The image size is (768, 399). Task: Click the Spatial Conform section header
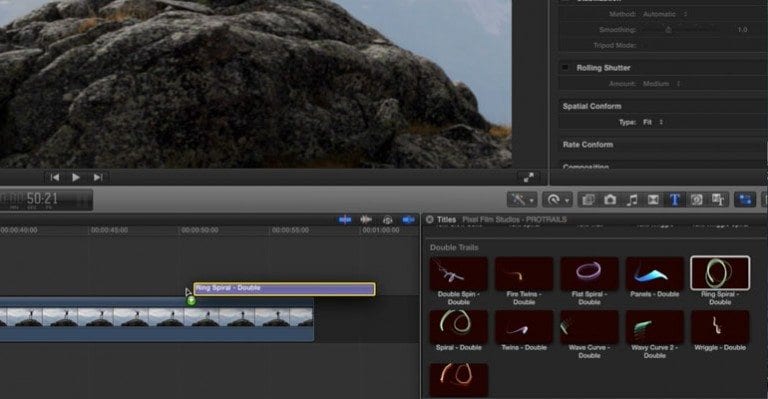coord(592,106)
